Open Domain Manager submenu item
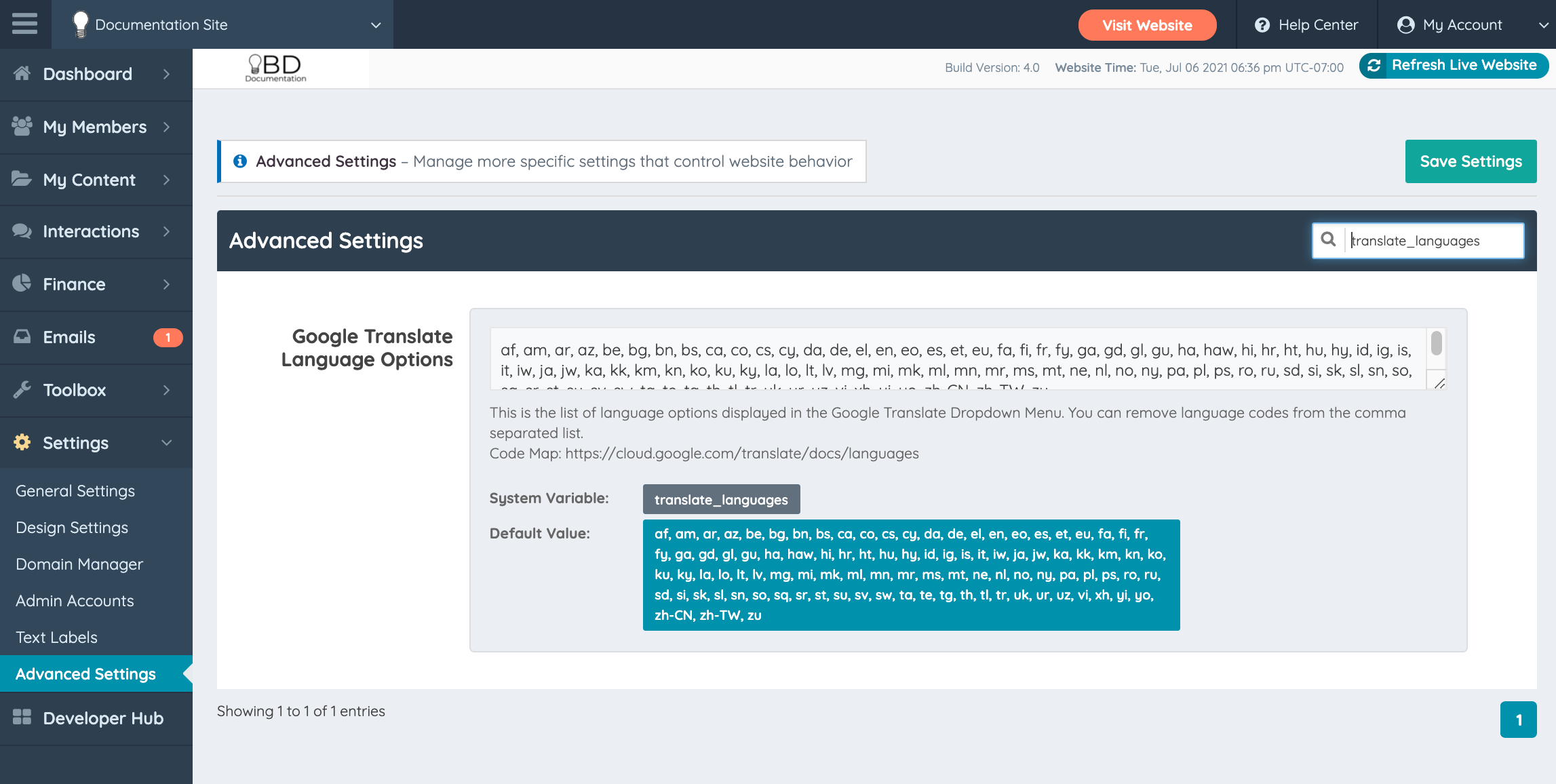1556x784 pixels. [79, 564]
